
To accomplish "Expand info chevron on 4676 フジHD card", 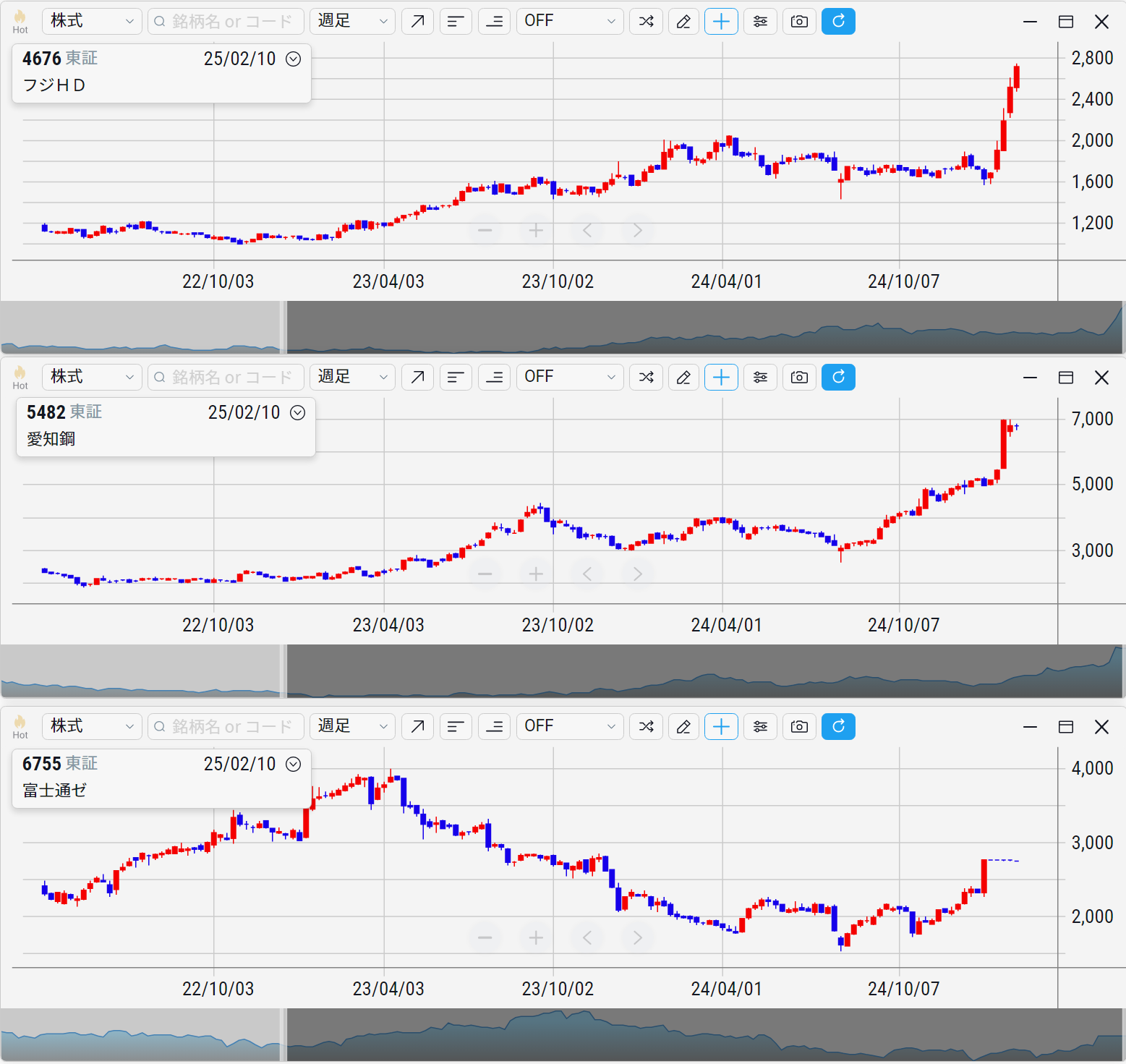I will coord(293,59).
